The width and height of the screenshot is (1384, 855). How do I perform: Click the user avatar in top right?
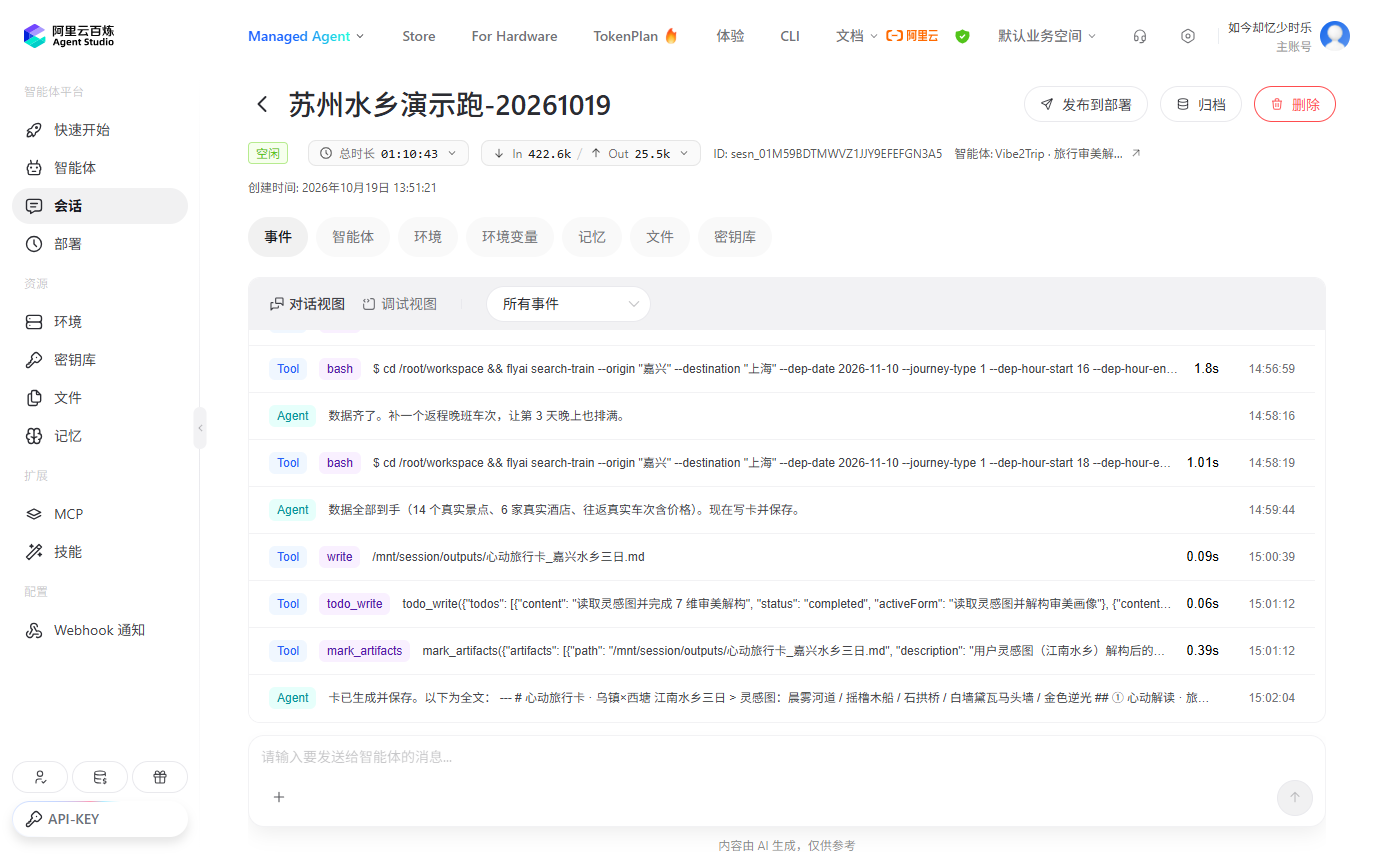pos(1334,36)
